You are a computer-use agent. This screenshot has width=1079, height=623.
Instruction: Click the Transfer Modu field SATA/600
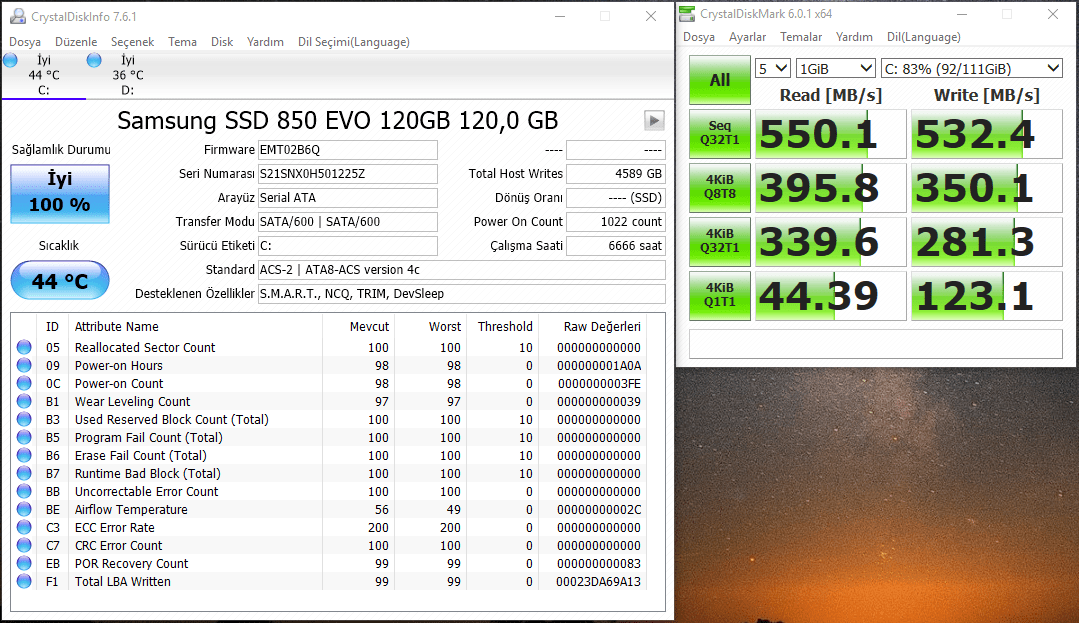(348, 222)
